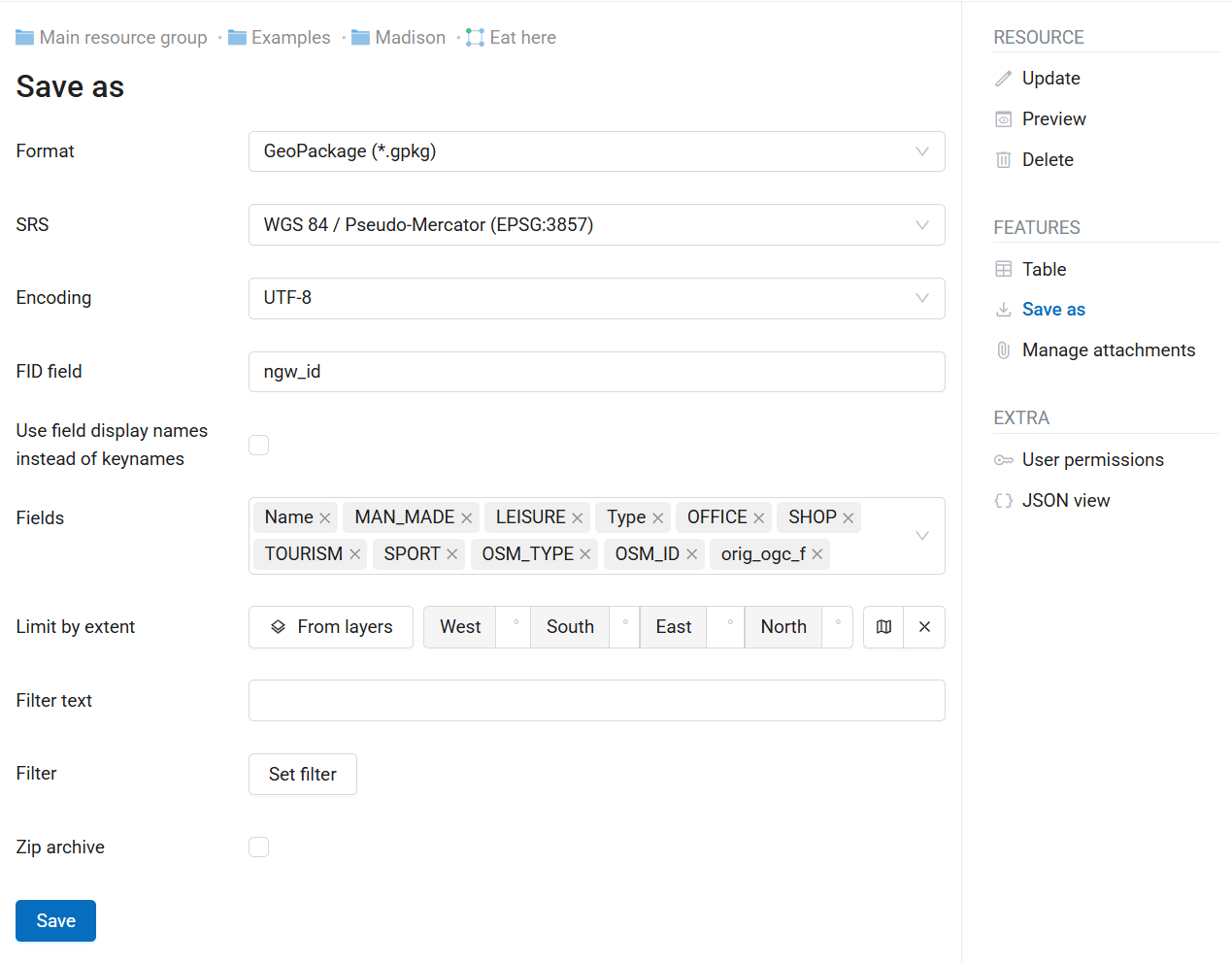Image resolution: width=1232 pixels, height=964 pixels.
Task: Toggle the Zip archive checkbox
Action: pos(259,848)
